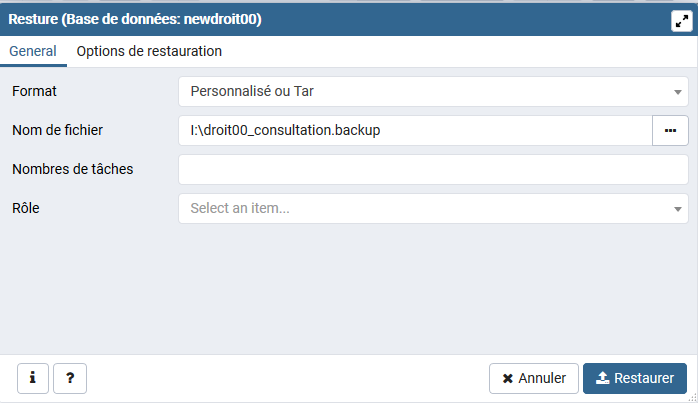Expand the Format dropdown arrow
The image size is (698, 403).
pyautogui.click(x=678, y=92)
